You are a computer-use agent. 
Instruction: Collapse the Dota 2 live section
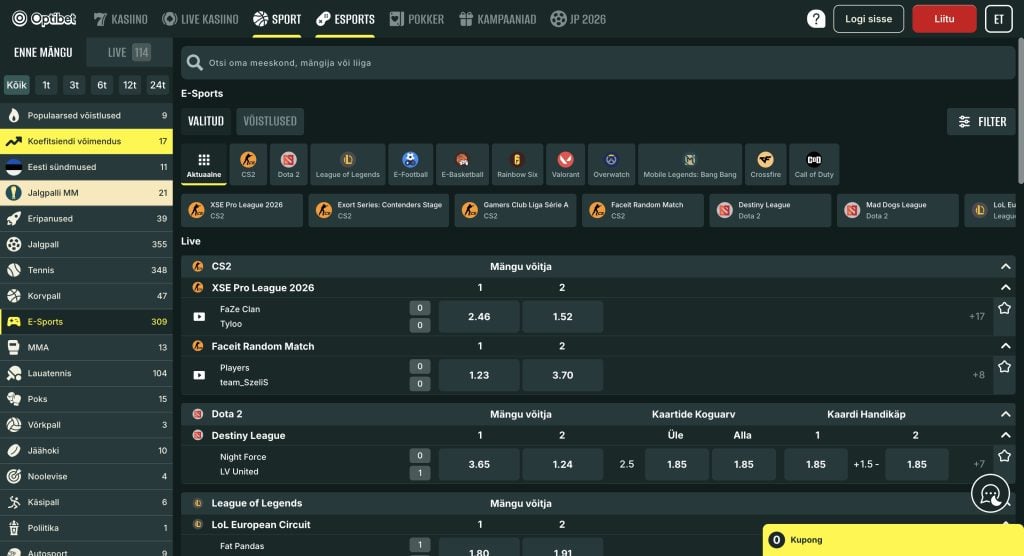click(1006, 414)
